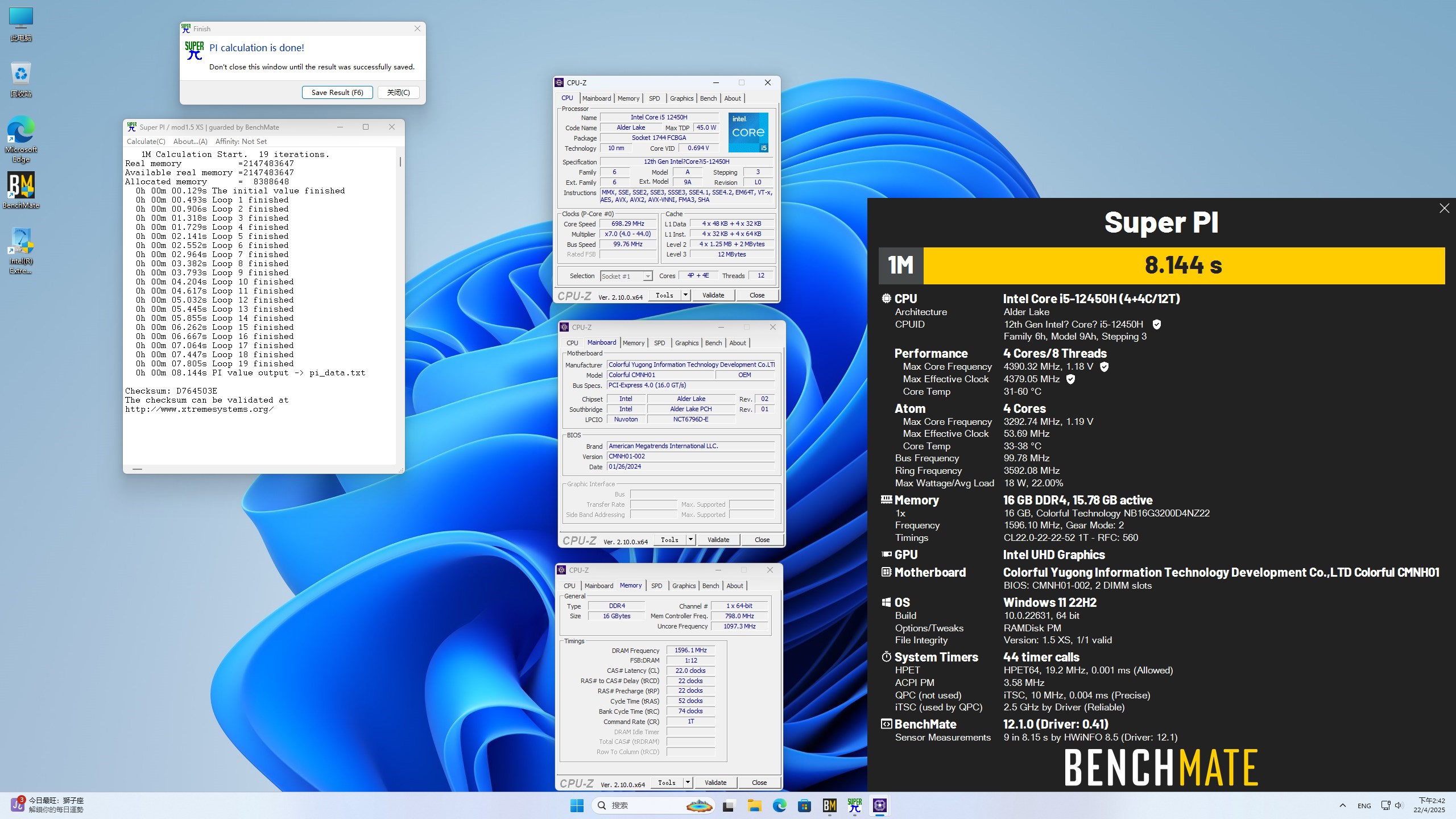The width and height of the screenshot is (1456, 819).
Task: Open Tools dropdown arrow in middle CPU-Z
Action: [x=690, y=540]
